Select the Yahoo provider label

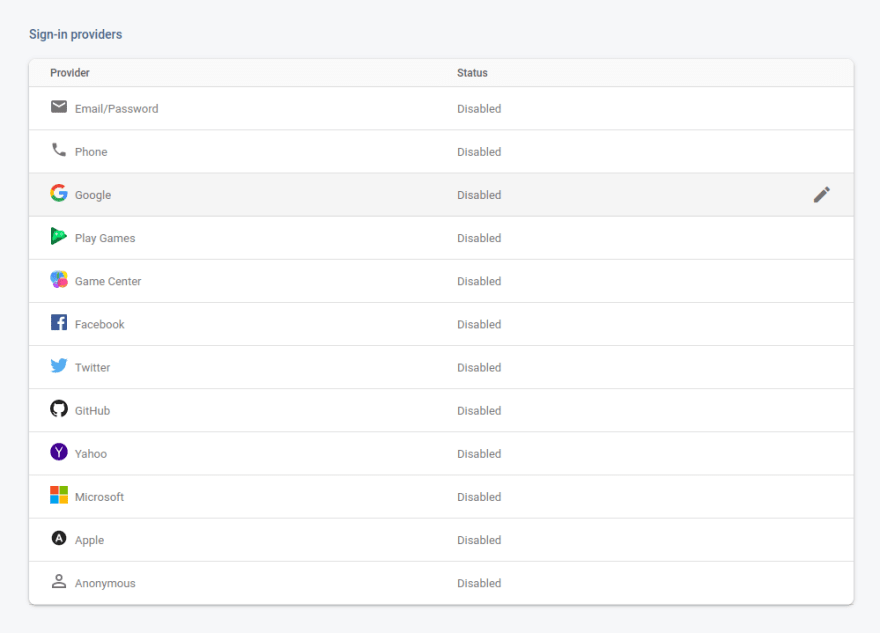[x=91, y=454]
